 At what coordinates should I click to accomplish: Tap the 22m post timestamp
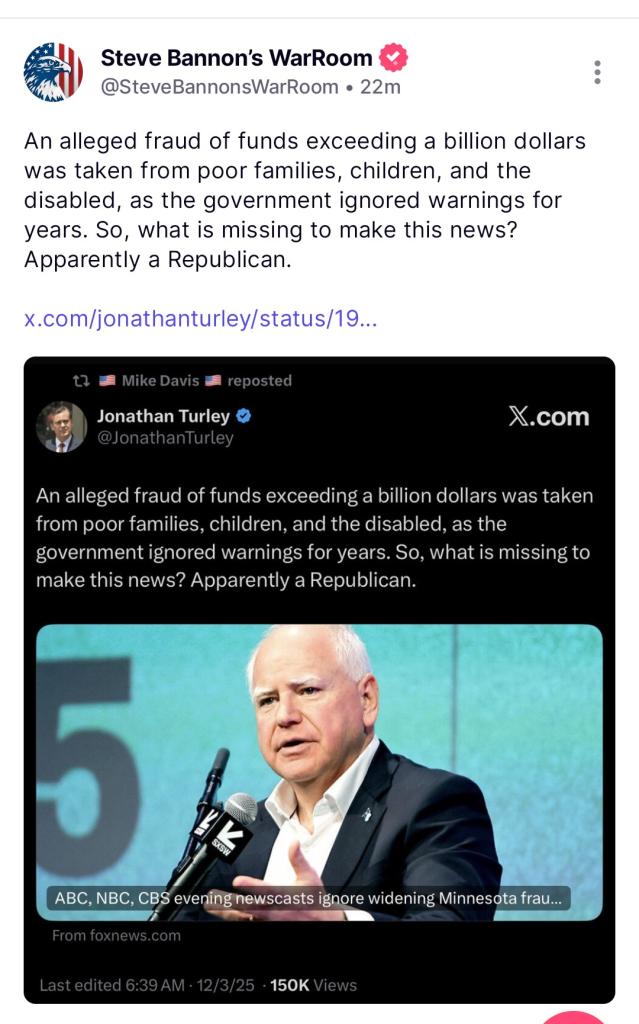(x=380, y=87)
